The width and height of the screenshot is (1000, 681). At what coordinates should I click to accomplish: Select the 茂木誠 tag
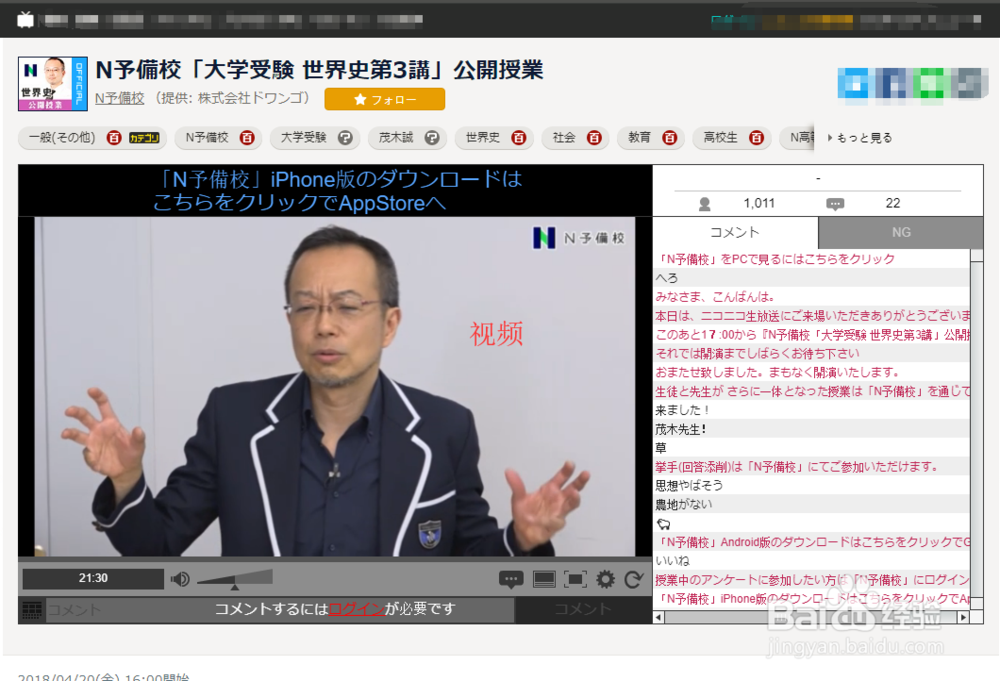(x=396, y=138)
